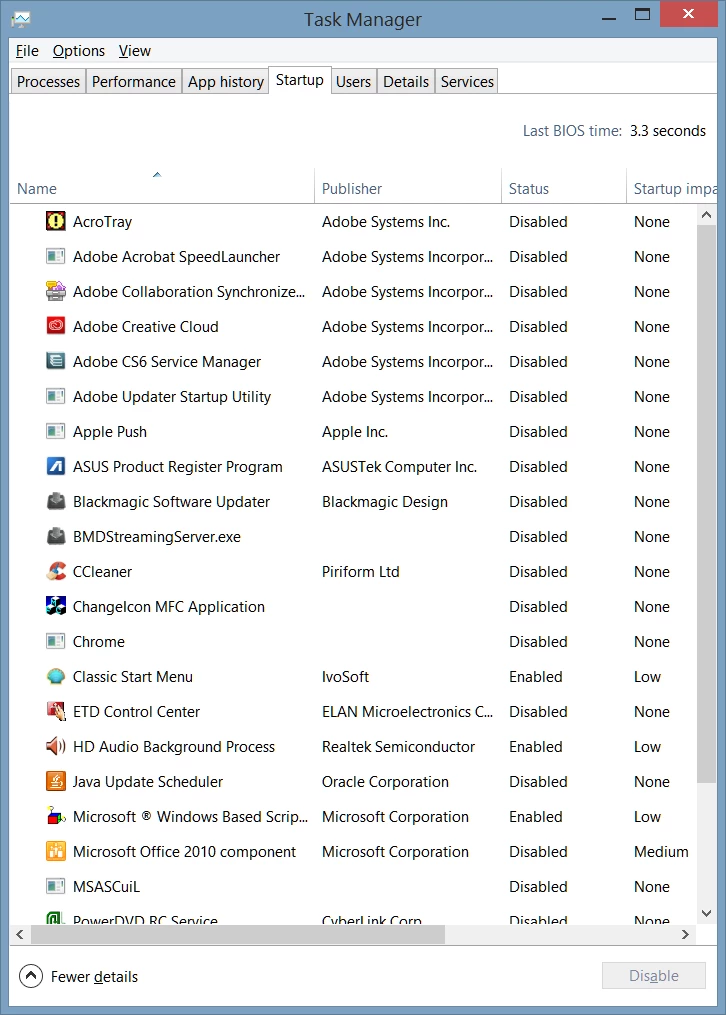
Task: Sort by the Publisher column header
Action: [408, 186]
